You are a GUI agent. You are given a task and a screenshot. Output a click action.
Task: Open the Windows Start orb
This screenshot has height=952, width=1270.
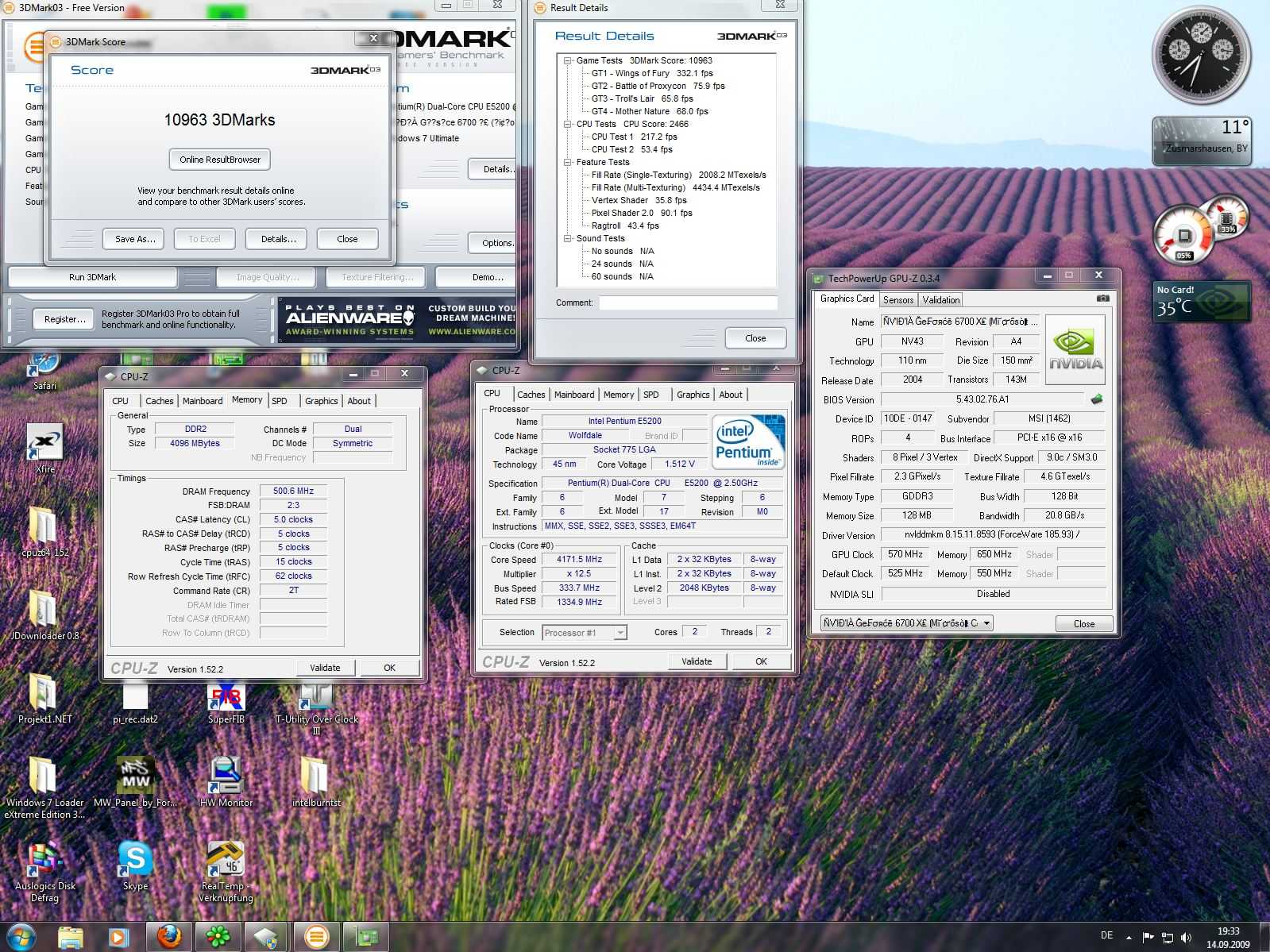21,936
